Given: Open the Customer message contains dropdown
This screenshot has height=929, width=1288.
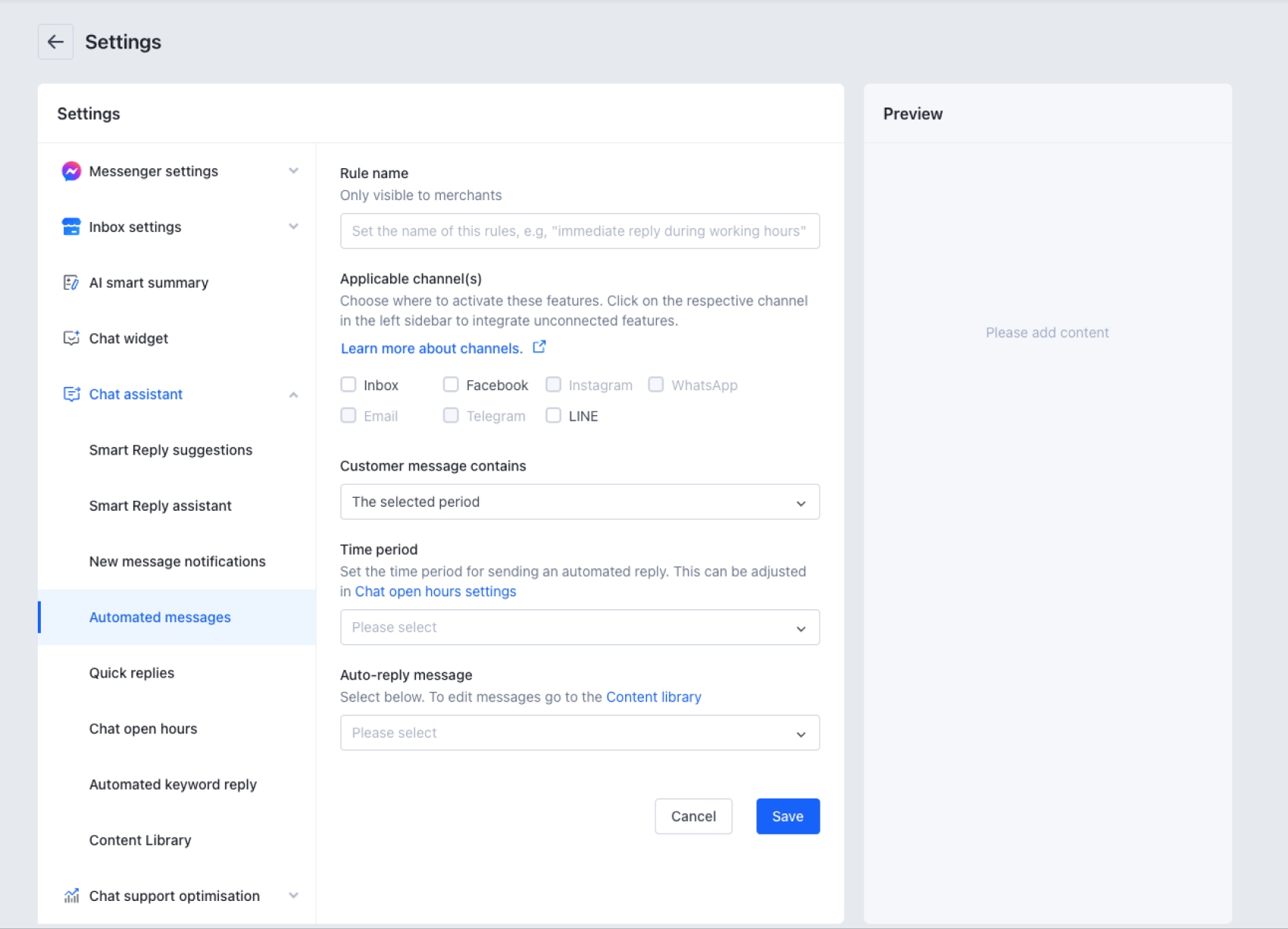Looking at the screenshot, I should (580, 502).
